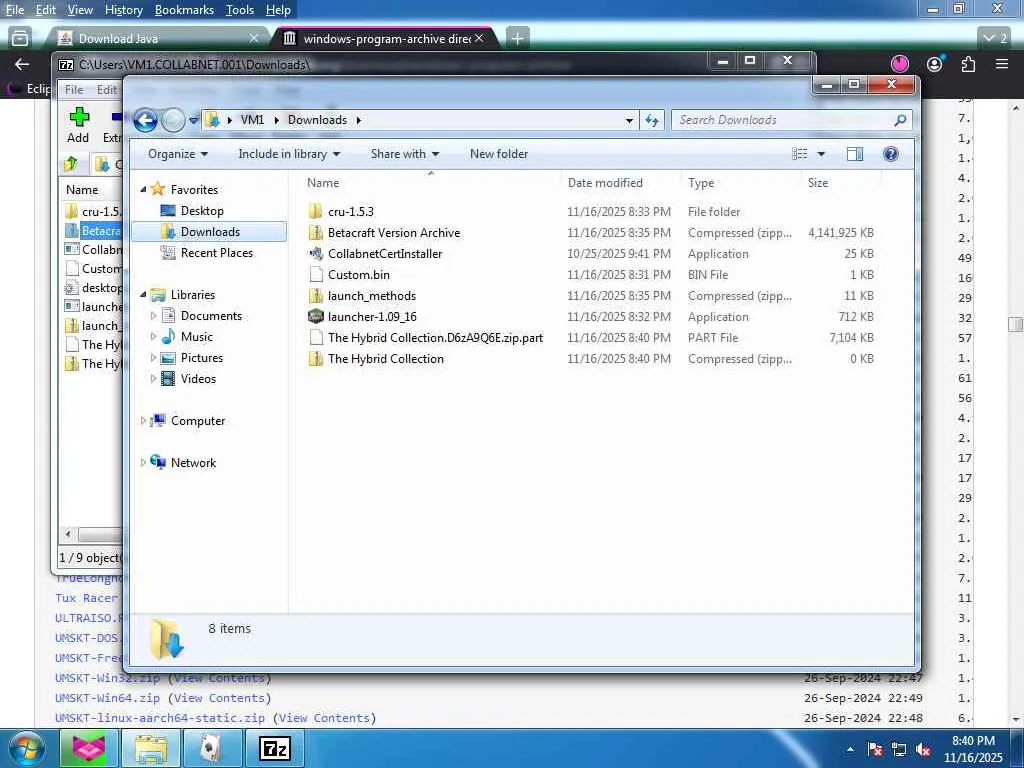Open the File menu in 7-Zip
Screen dimensions: 1024x768
click(x=74, y=89)
